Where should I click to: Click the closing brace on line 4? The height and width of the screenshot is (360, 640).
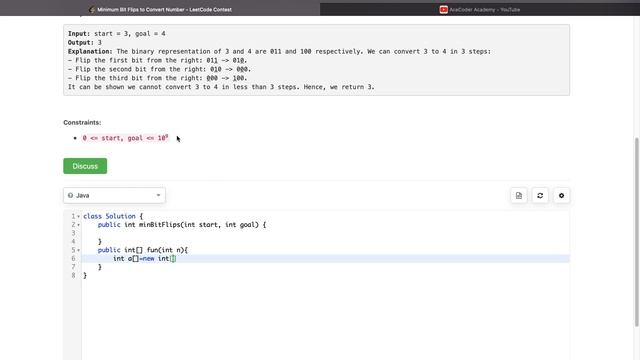pyautogui.click(x=100, y=242)
